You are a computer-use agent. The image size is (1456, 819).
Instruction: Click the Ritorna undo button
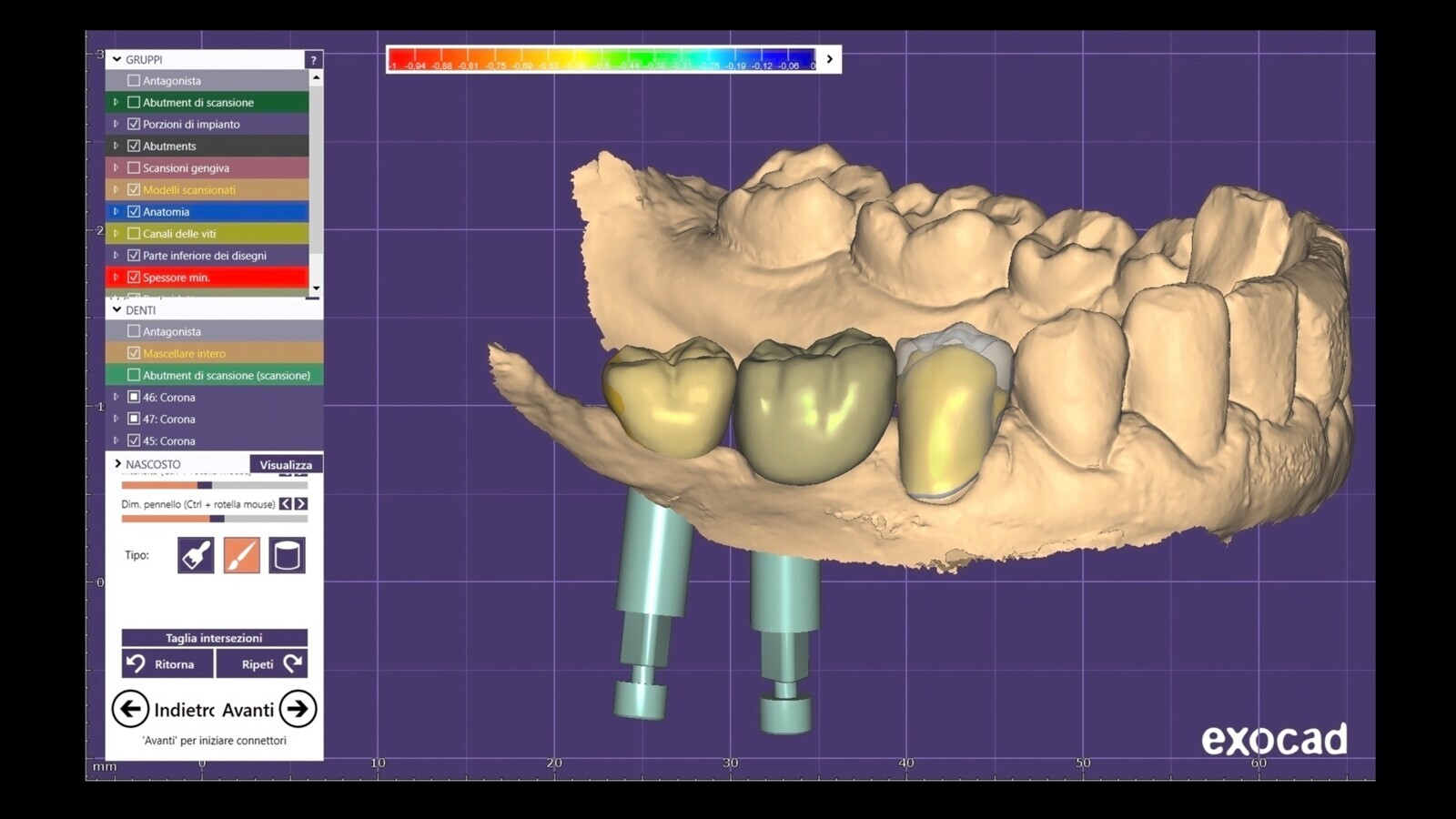pyautogui.click(x=167, y=664)
